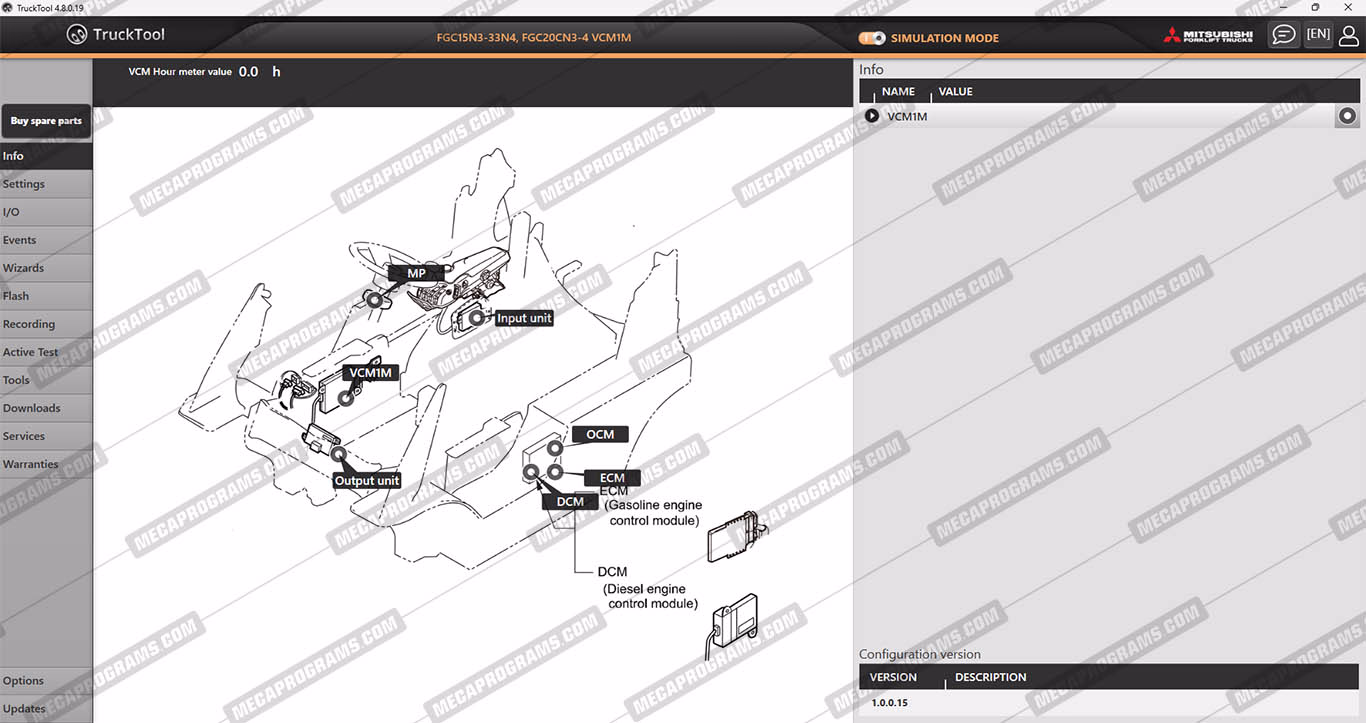1366x723 pixels.
Task: Select the DCM module marker
Action: 531,472
